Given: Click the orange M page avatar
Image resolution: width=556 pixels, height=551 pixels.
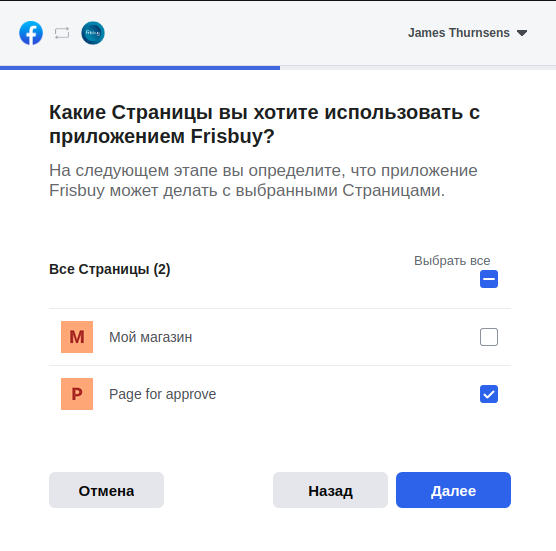Looking at the screenshot, I should (x=77, y=337).
